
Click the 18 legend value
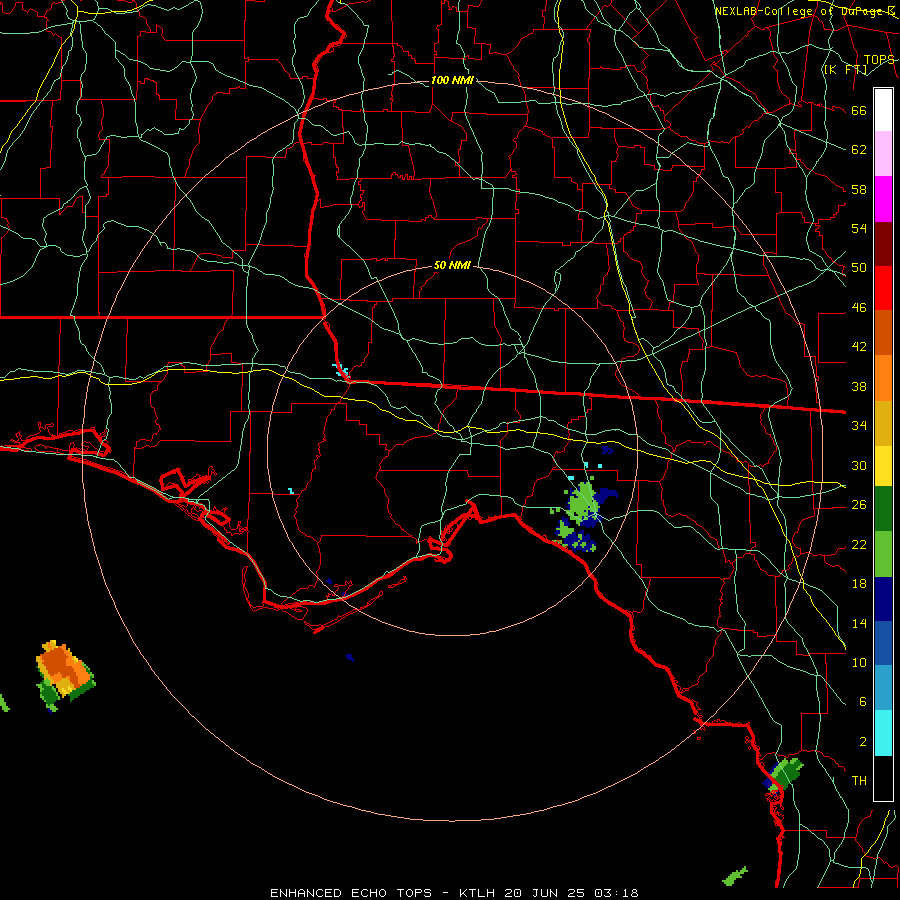coord(859,584)
